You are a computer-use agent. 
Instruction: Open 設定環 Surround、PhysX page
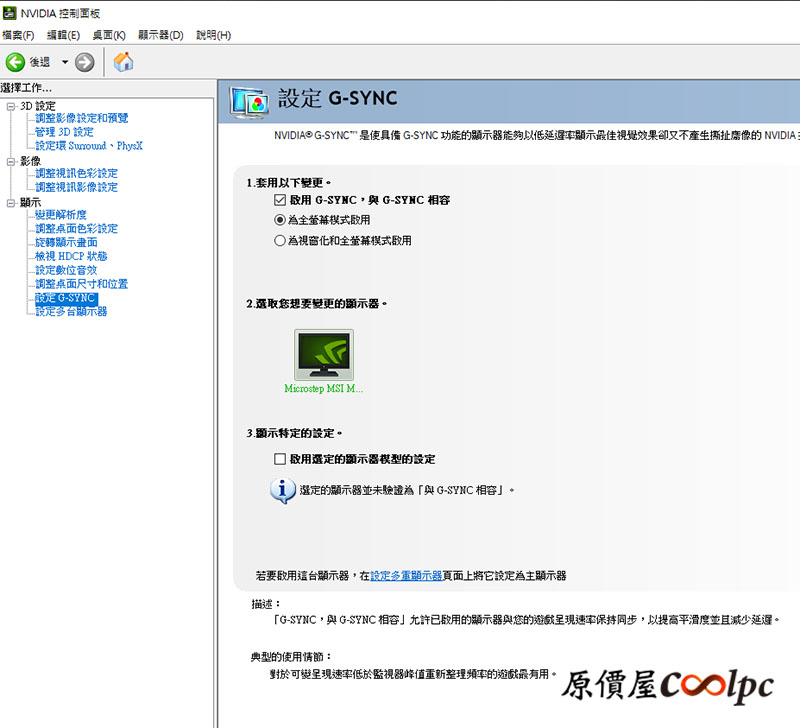click(x=89, y=146)
